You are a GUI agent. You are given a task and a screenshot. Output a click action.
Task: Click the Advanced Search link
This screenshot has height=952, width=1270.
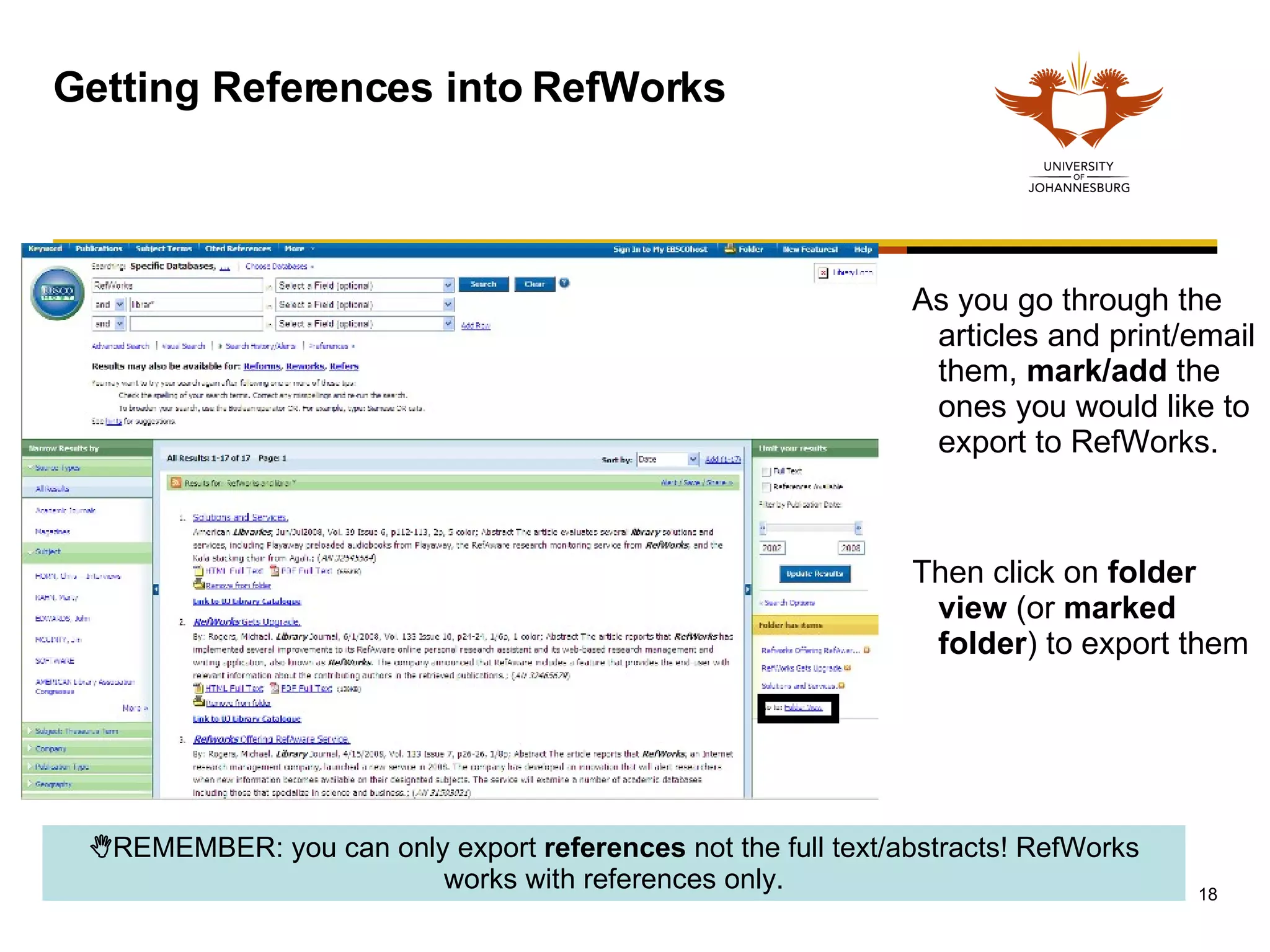coord(121,346)
